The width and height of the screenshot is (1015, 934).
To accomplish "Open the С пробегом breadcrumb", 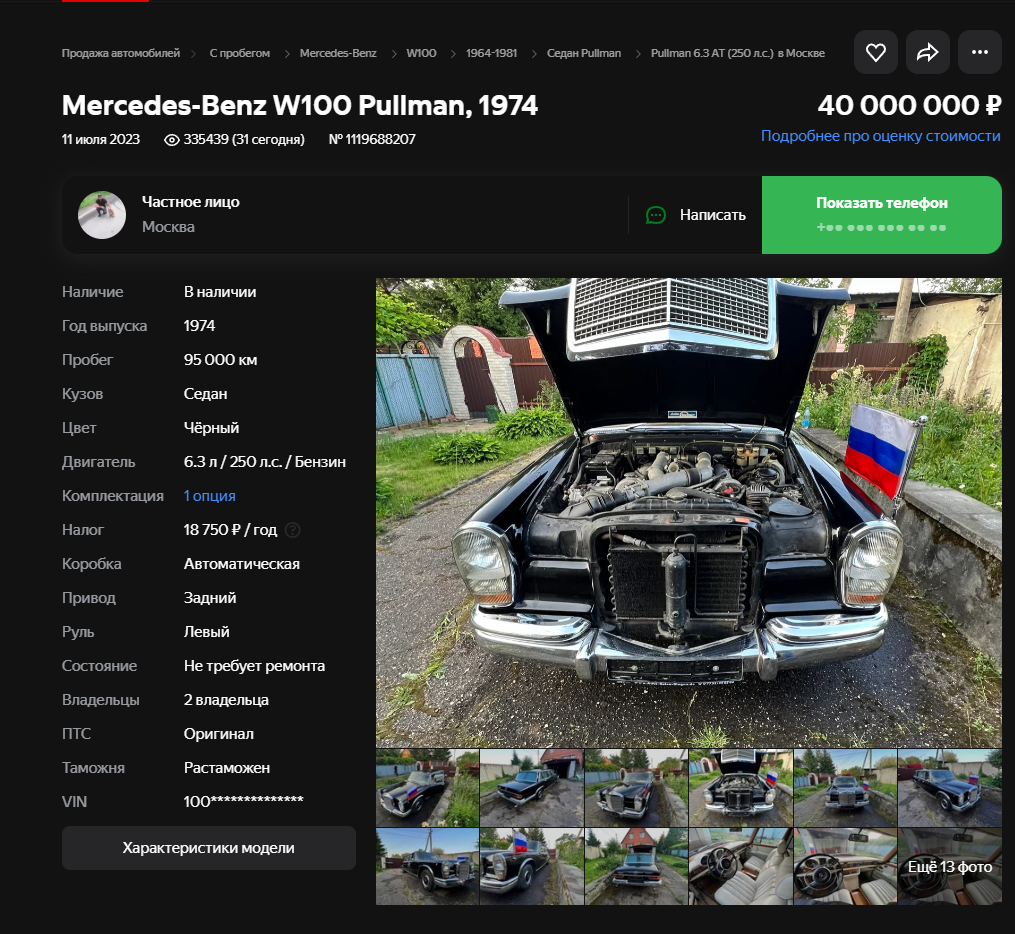I will pyautogui.click(x=240, y=53).
